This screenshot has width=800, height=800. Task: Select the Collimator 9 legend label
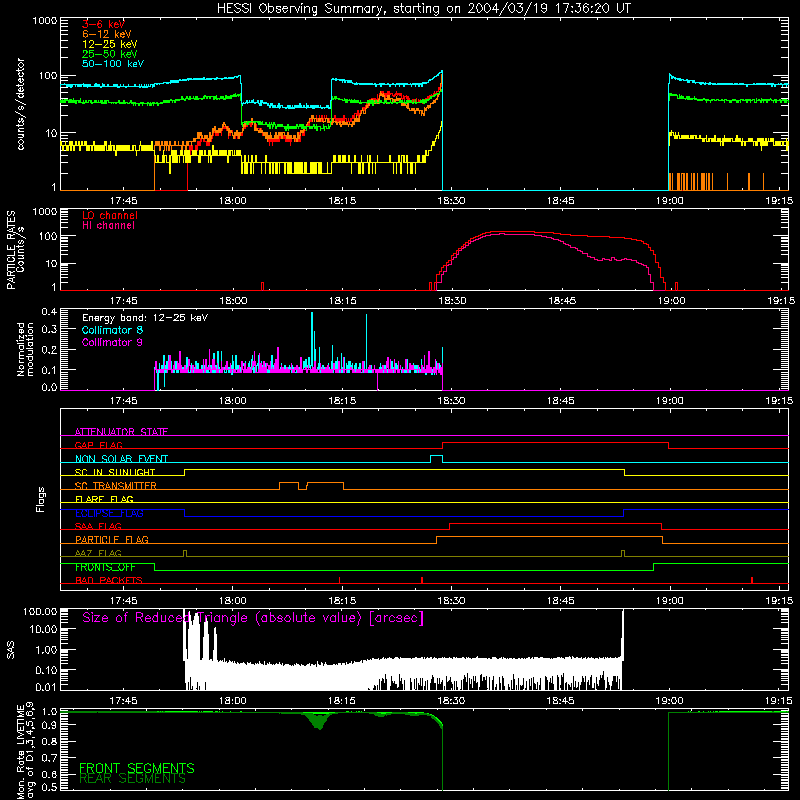click(112, 342)
